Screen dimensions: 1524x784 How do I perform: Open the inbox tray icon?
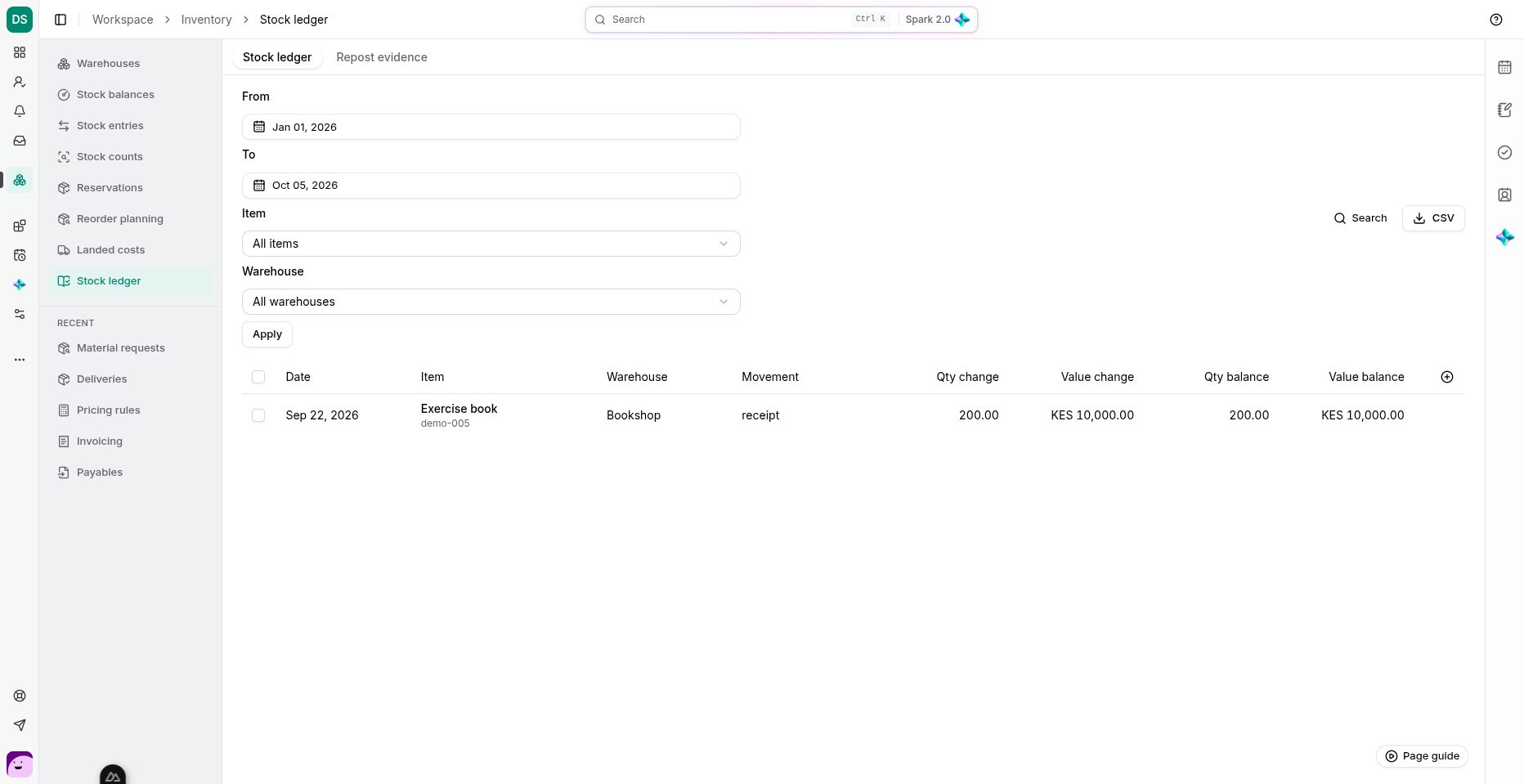[20, 141]
